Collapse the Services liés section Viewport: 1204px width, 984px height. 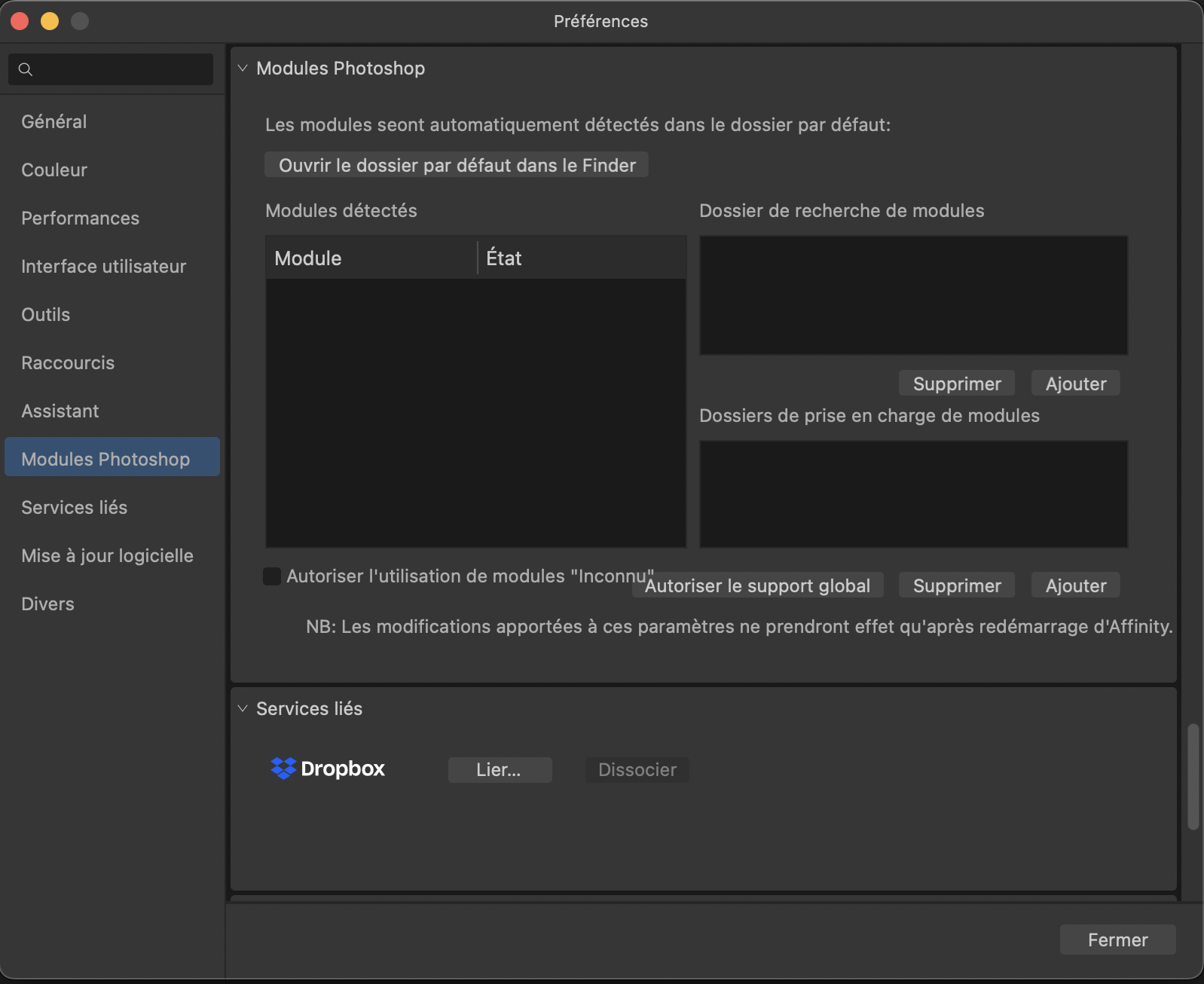(243, 708)
